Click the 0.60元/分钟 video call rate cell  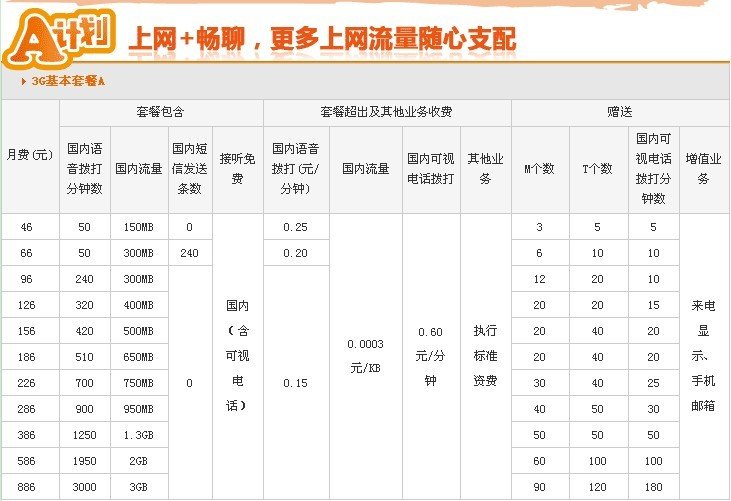point(431,357)
